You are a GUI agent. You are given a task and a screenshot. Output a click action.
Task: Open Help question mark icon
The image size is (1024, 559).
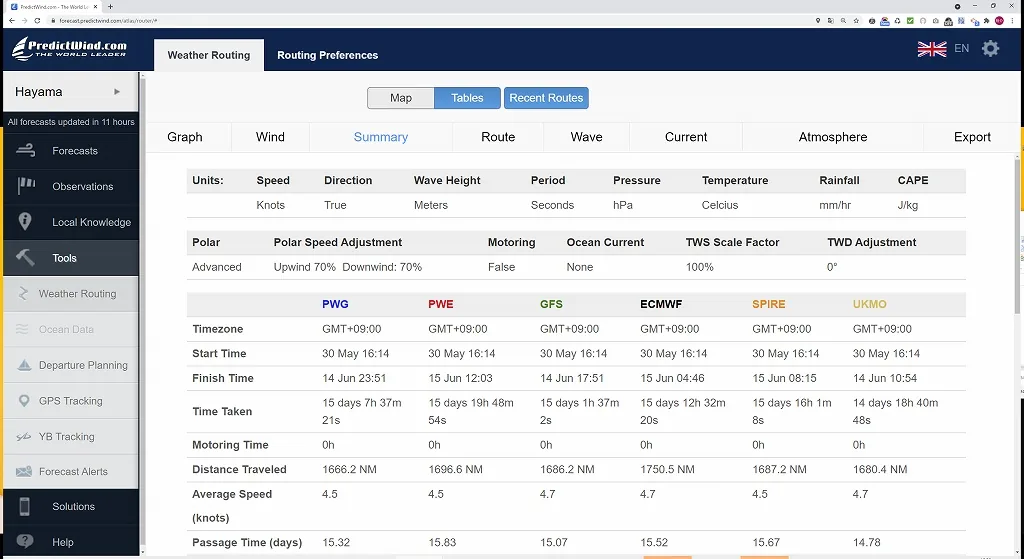(25, 541)
